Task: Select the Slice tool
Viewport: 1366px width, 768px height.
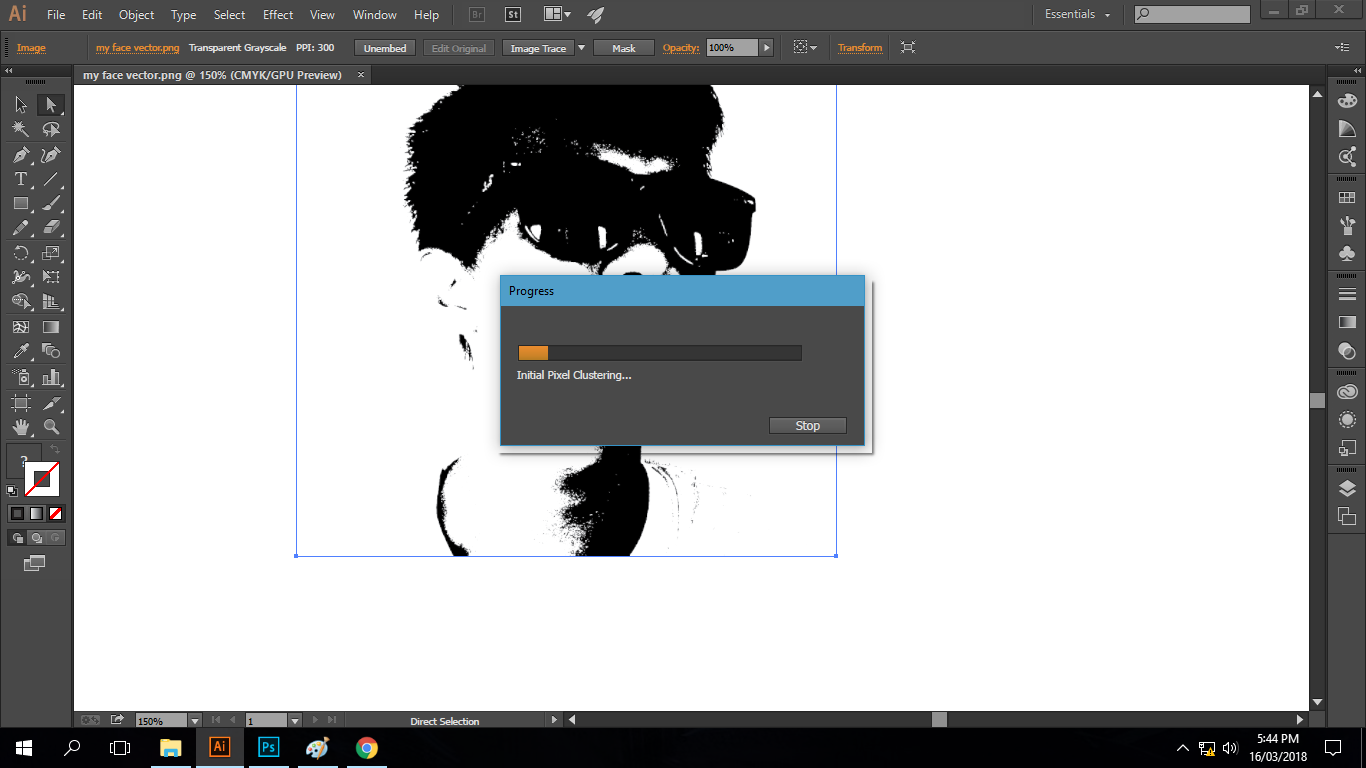Action: (51, 403)
